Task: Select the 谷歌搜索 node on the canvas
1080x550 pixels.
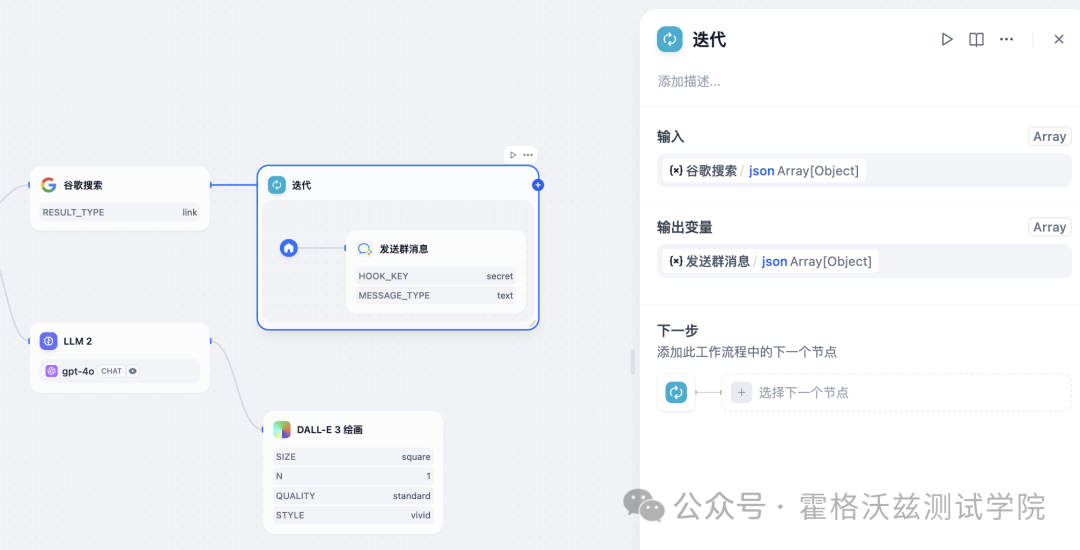Action: point(120,198)
